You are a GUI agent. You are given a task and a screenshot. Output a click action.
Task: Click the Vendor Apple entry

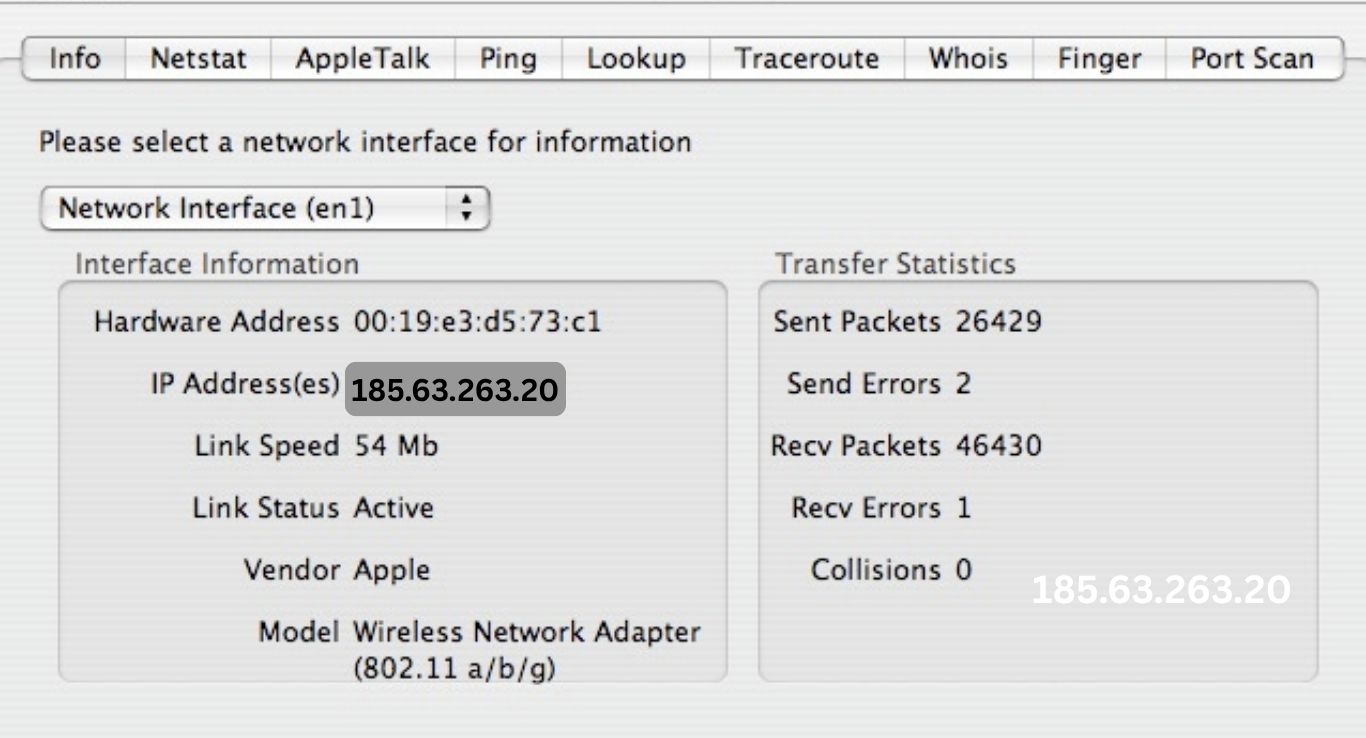coord(392,570)
